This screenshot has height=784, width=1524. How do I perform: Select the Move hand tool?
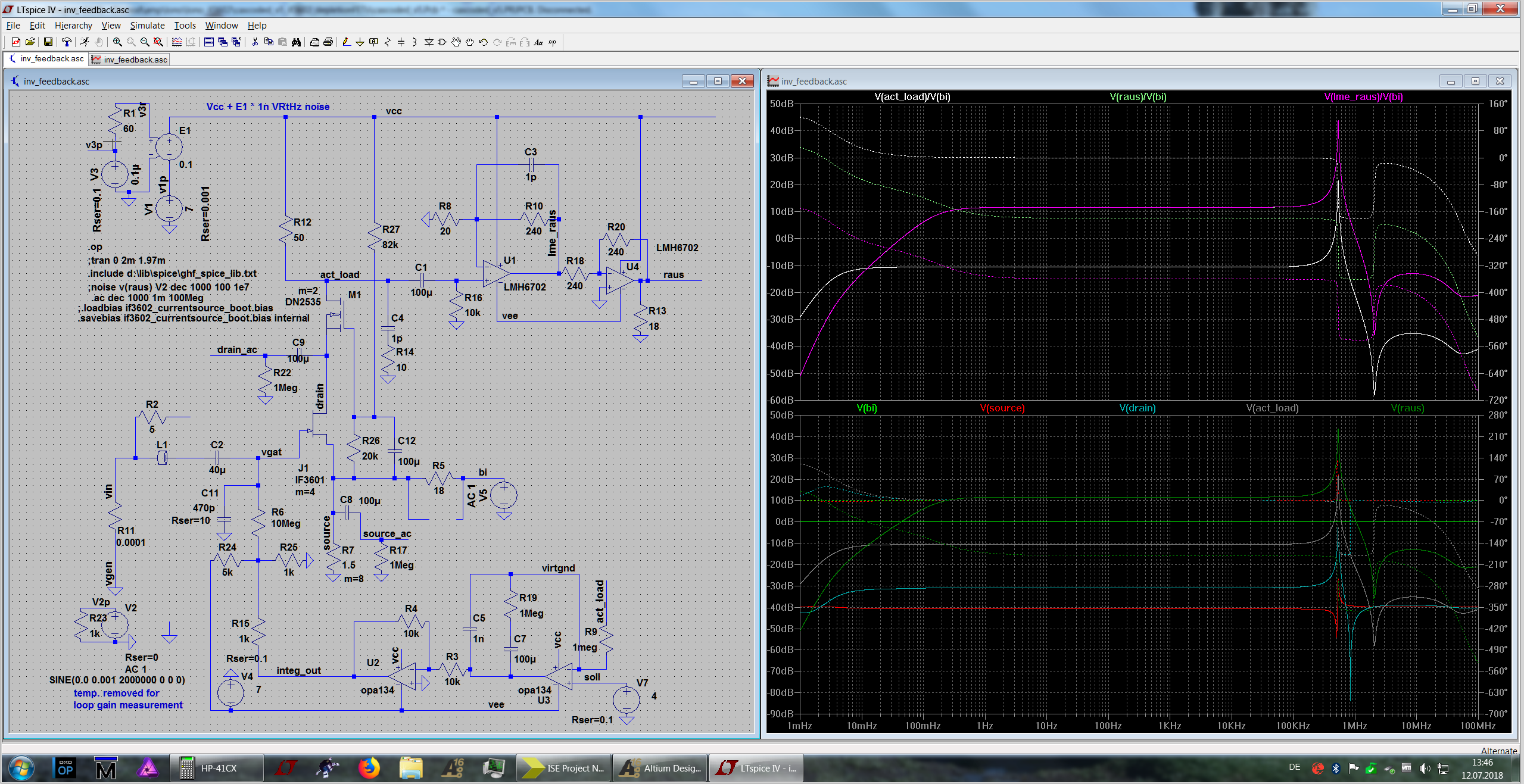tap(456, 42)
